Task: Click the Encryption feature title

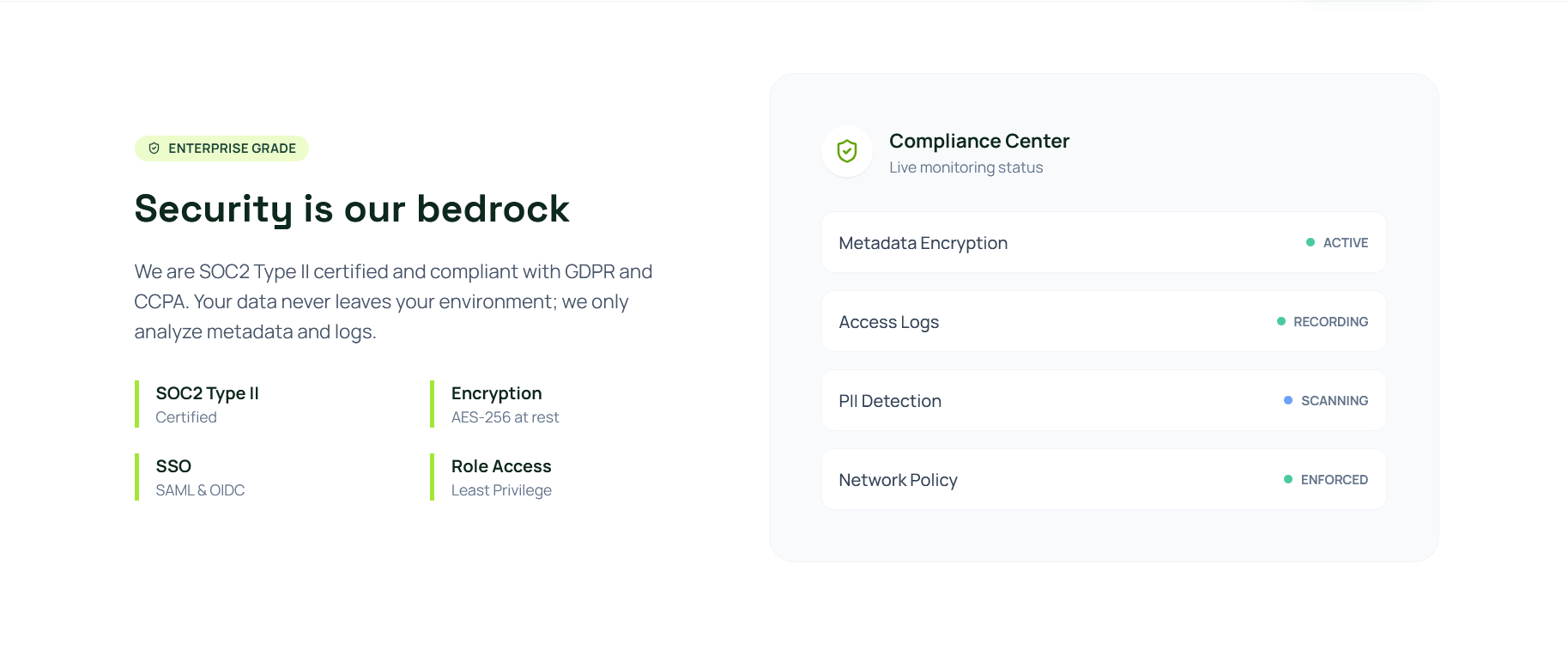Action: click(x=496, y=393)
